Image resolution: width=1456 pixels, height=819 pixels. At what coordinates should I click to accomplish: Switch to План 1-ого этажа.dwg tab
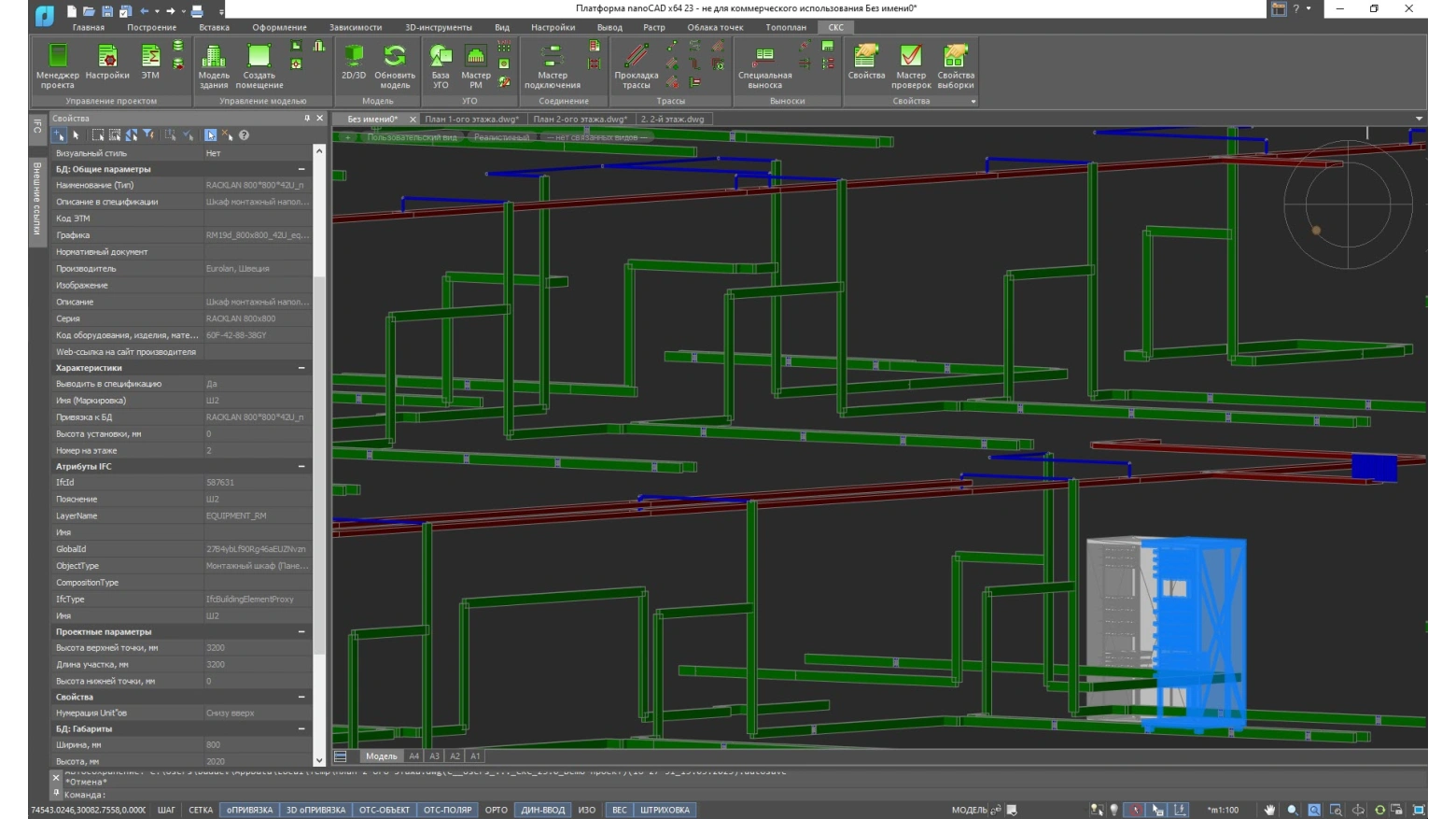pos(471,120)
